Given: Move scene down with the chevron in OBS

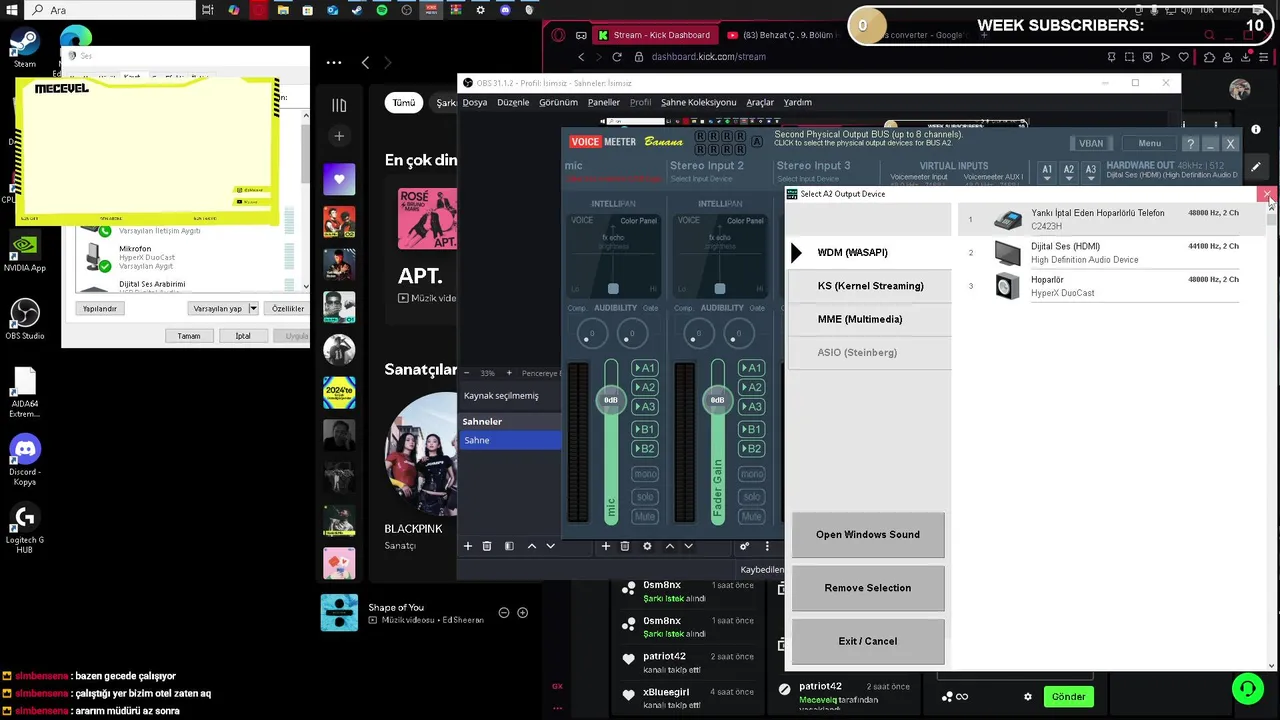Looking at the screenshot, I should coord(550,546).
